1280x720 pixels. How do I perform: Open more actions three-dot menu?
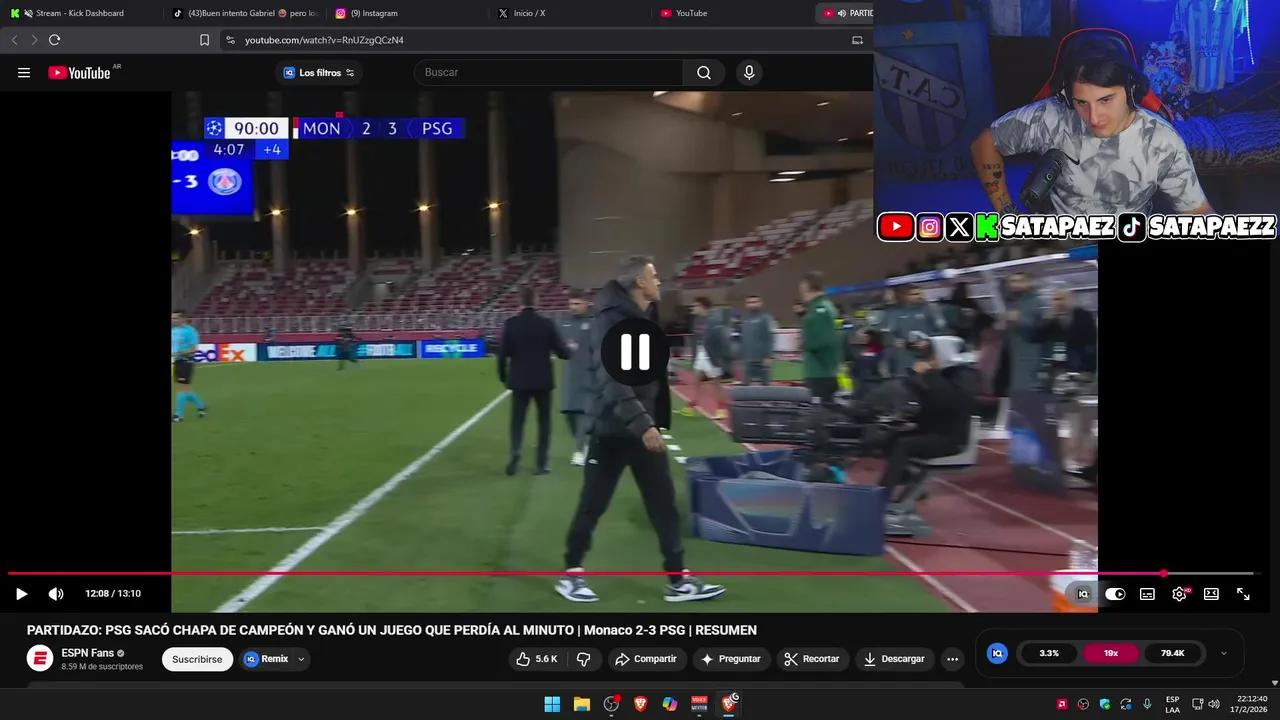952,659
